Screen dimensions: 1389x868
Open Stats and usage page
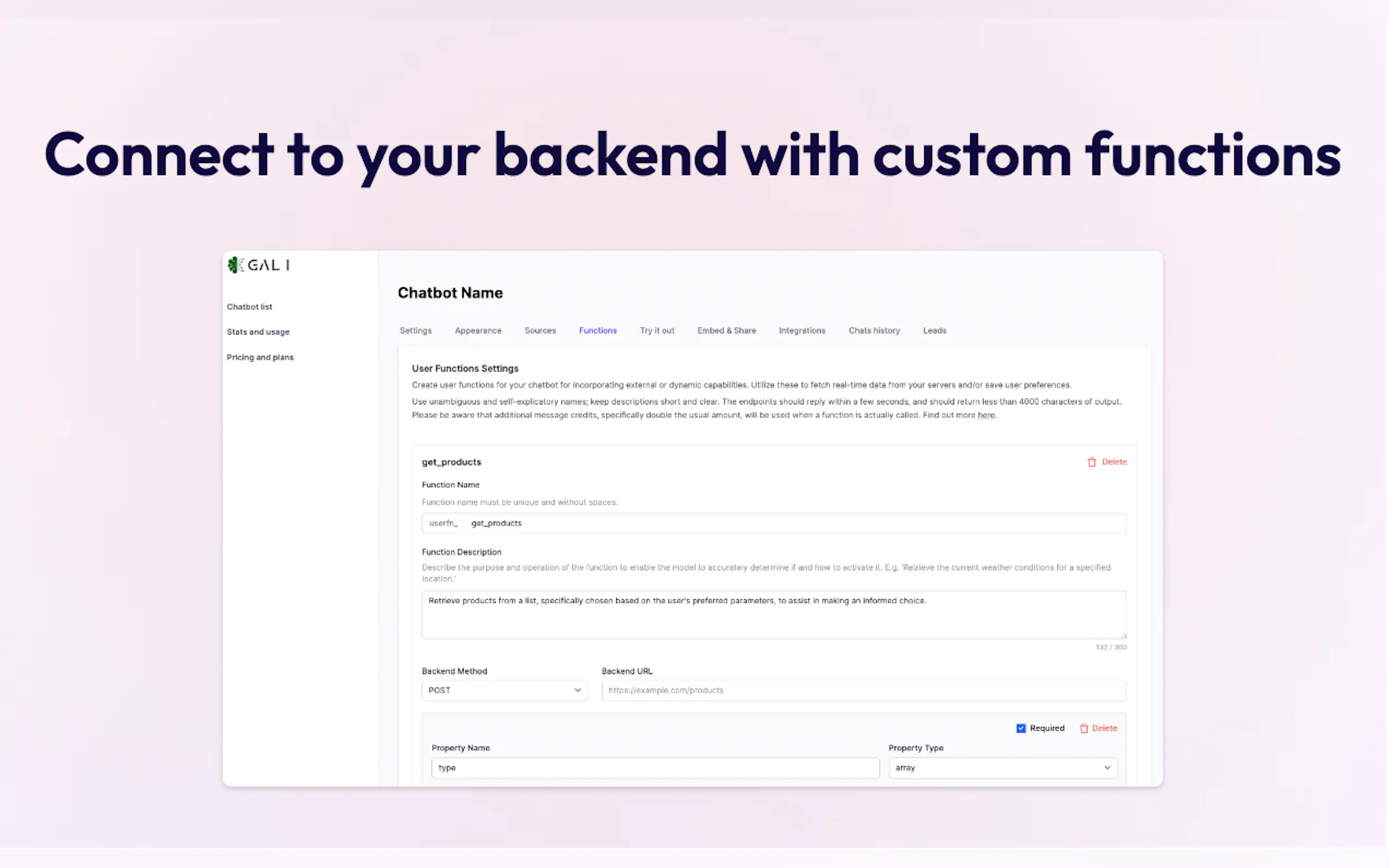coord(258,332)
